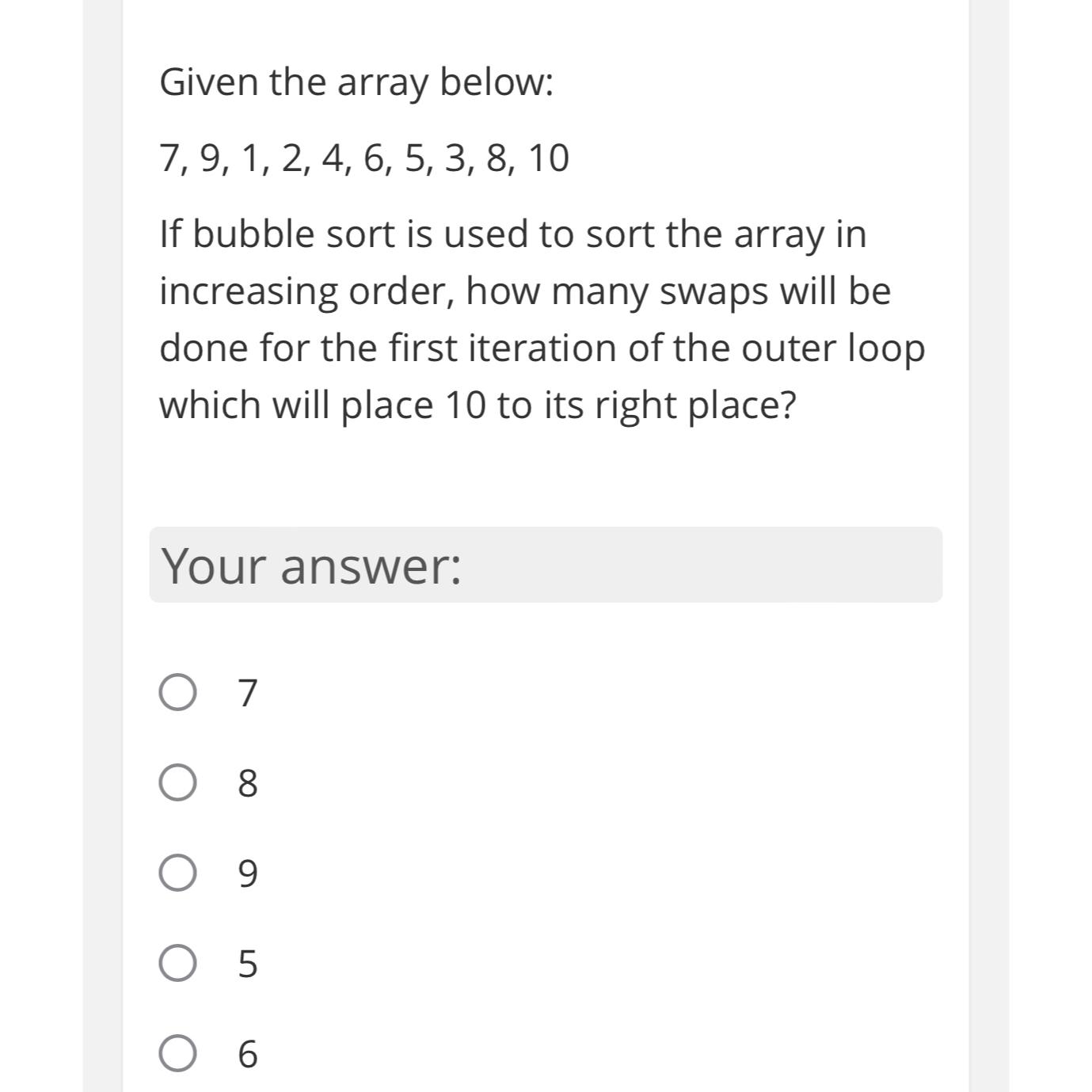
Task: Click the label text next to option 7
Action: [246, 694]
